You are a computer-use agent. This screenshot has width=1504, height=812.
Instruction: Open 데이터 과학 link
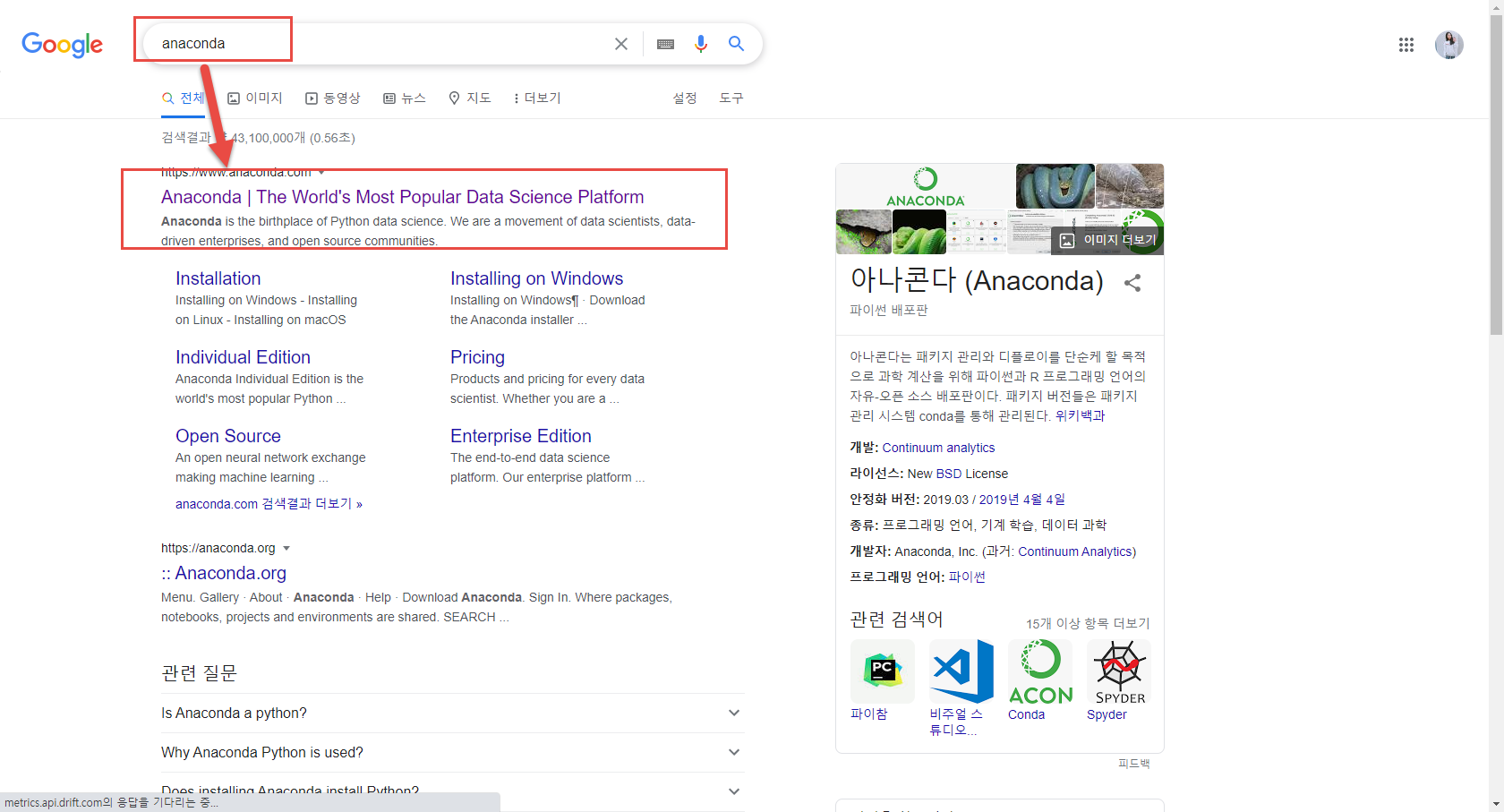coord(1073,526)
